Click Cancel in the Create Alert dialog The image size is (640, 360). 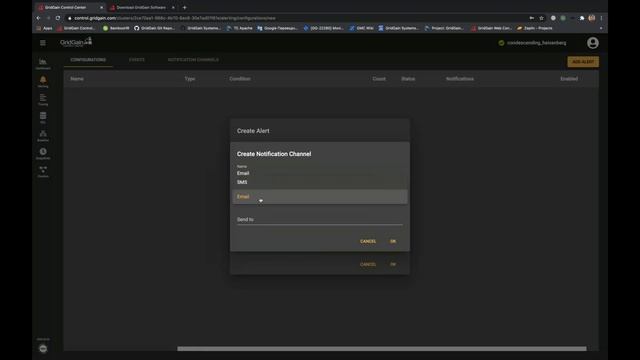point(368,264)
